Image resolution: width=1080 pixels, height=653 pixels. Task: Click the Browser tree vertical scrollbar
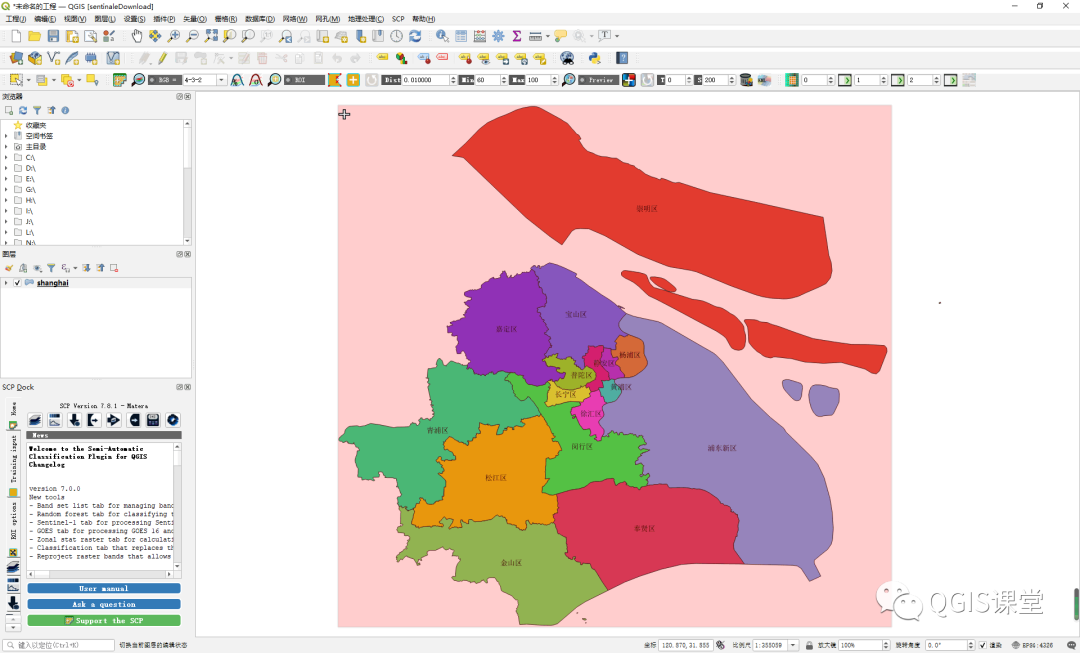[x=187, y=182]
